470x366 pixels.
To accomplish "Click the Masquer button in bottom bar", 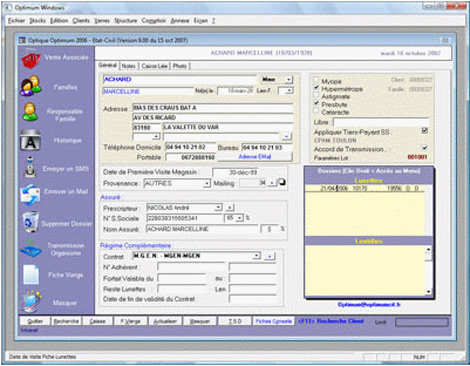I will point(200,321).
